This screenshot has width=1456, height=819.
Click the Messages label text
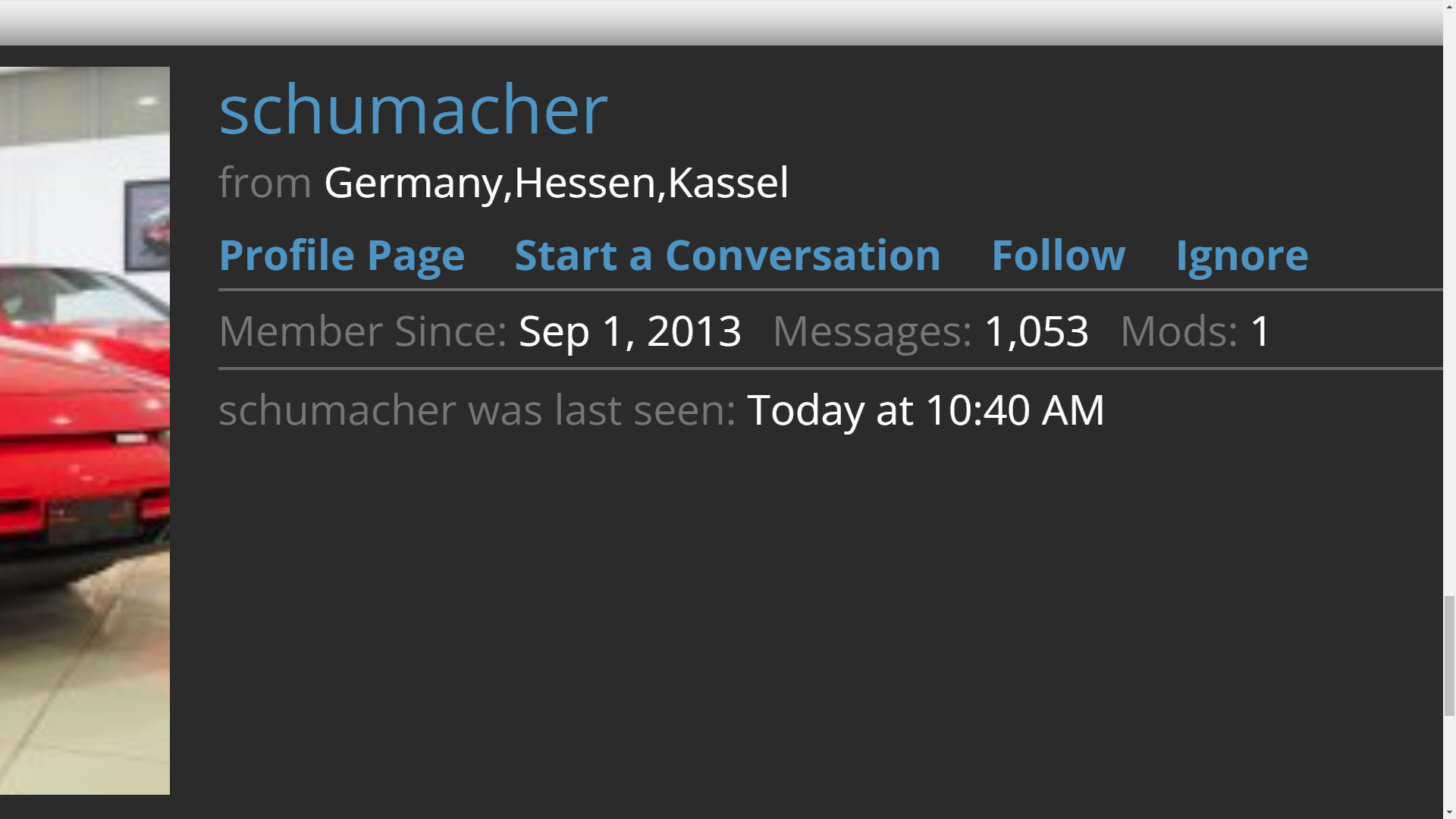872,331
